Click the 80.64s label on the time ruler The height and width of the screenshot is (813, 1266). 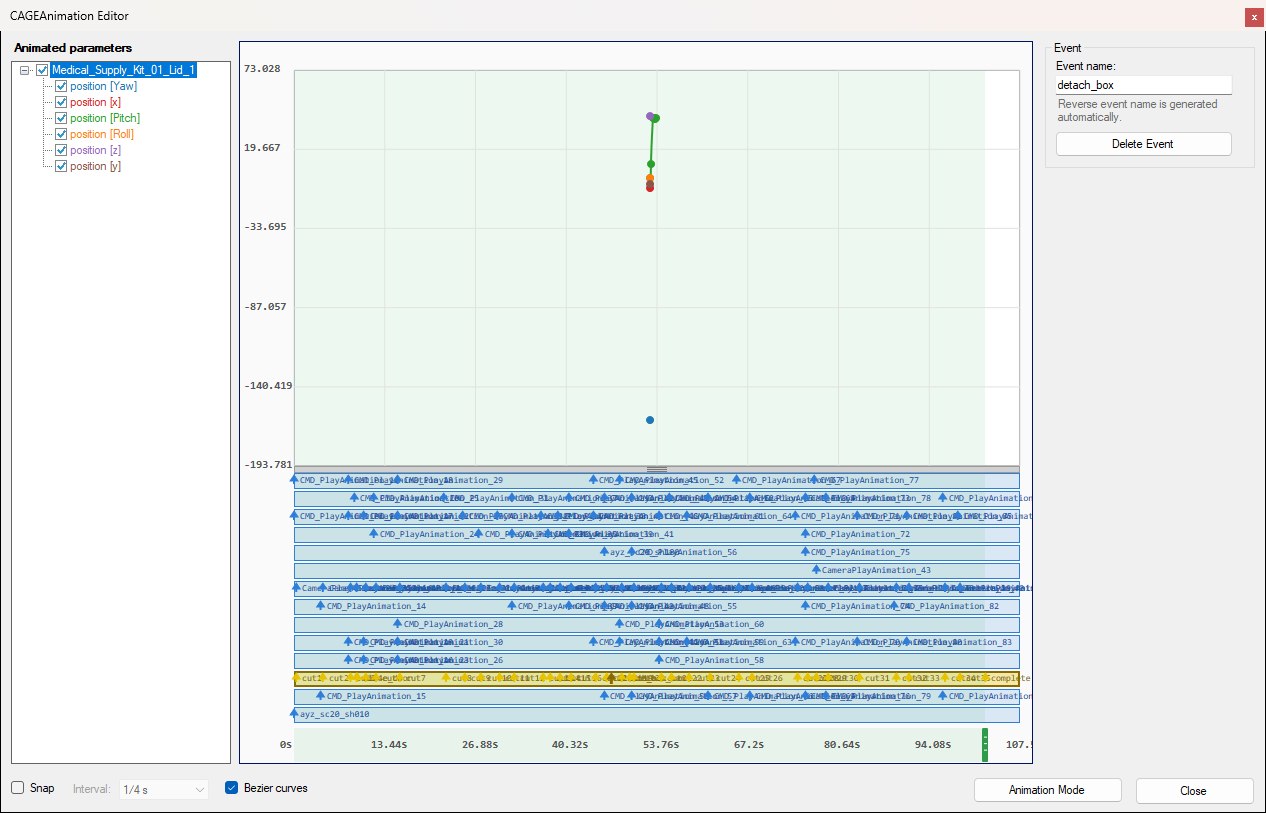(842, 744)
